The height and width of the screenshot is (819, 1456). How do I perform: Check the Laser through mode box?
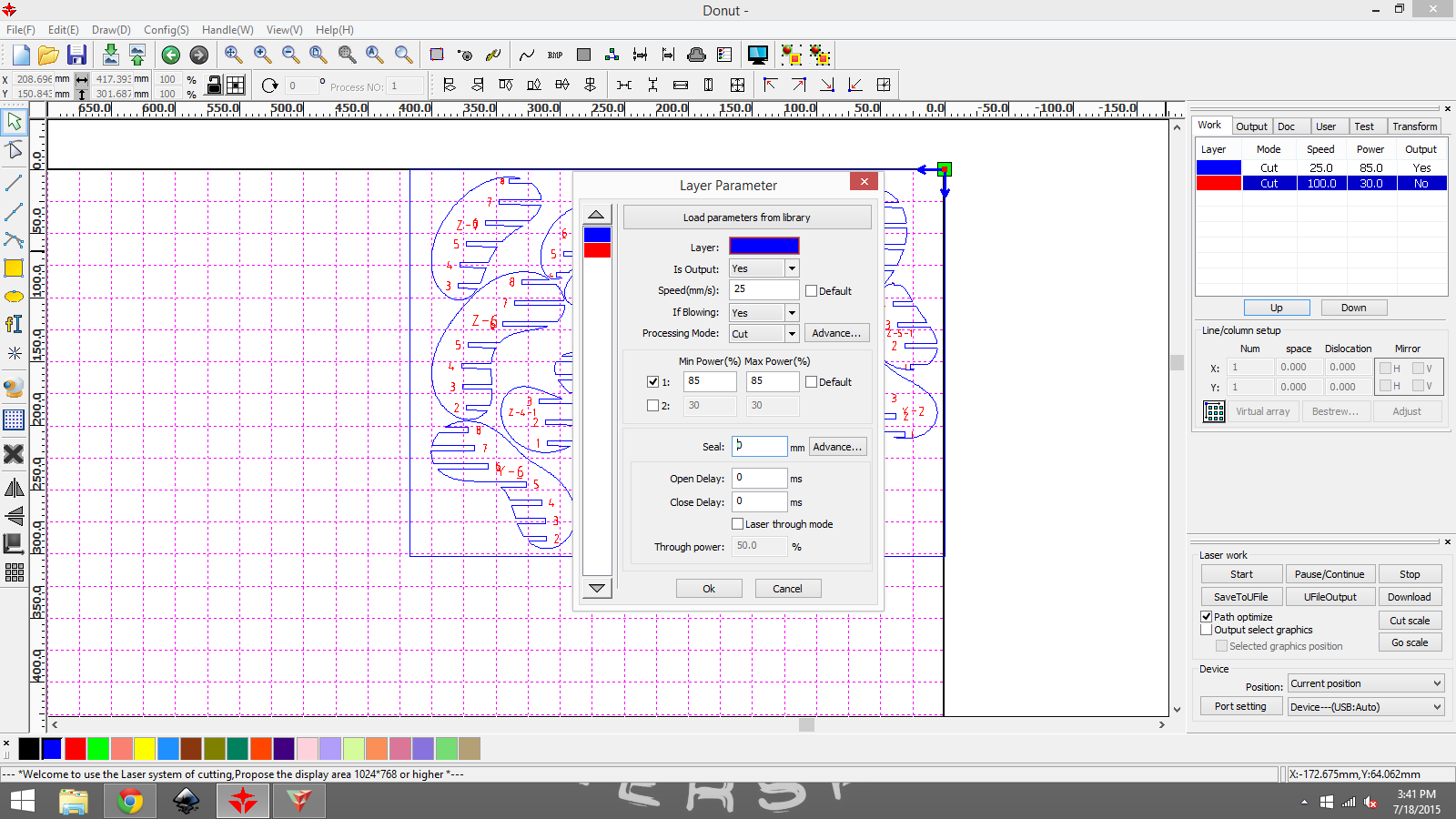(x=738, y=524)
